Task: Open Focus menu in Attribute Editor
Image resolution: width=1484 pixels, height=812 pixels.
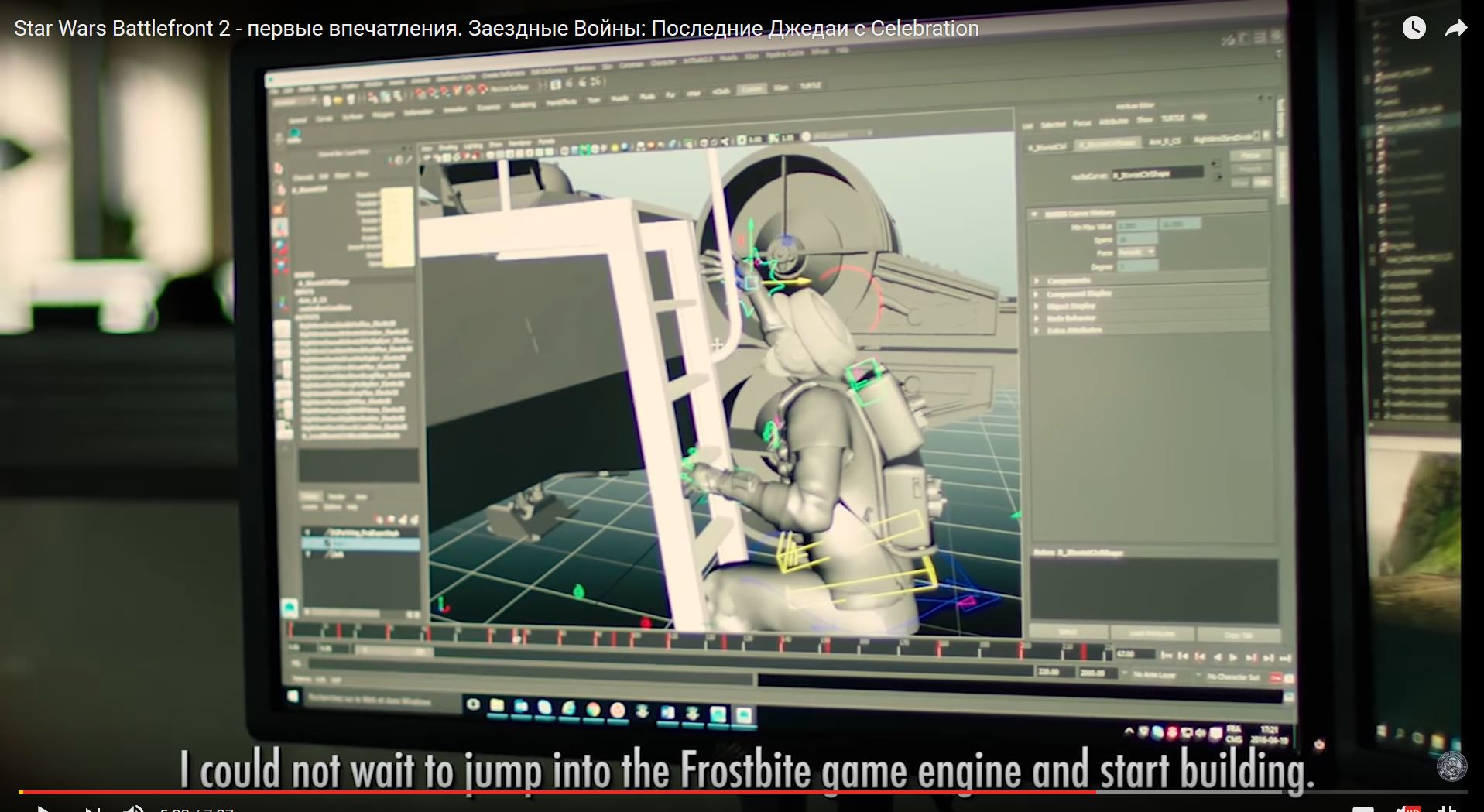Action: pos(1082,123)
